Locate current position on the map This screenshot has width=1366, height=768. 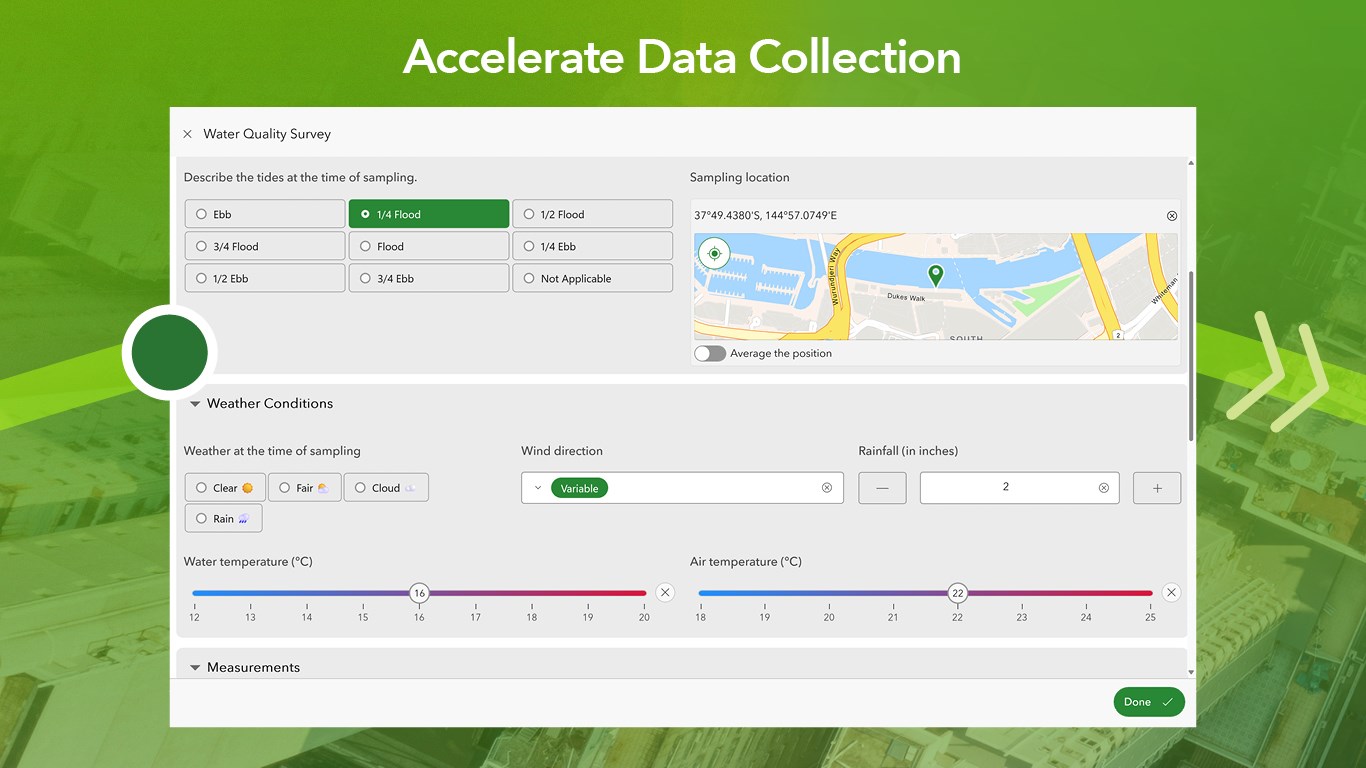(x=714, y=254)
